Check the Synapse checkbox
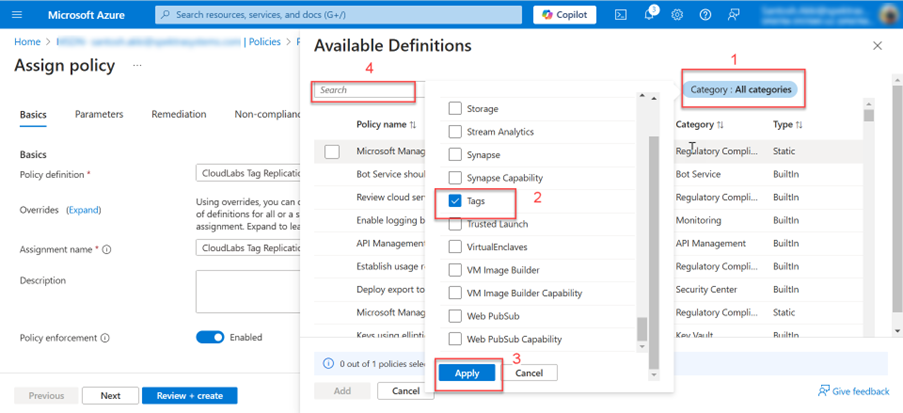This screenshot has height=413, width=903. (x=455, y=154)
